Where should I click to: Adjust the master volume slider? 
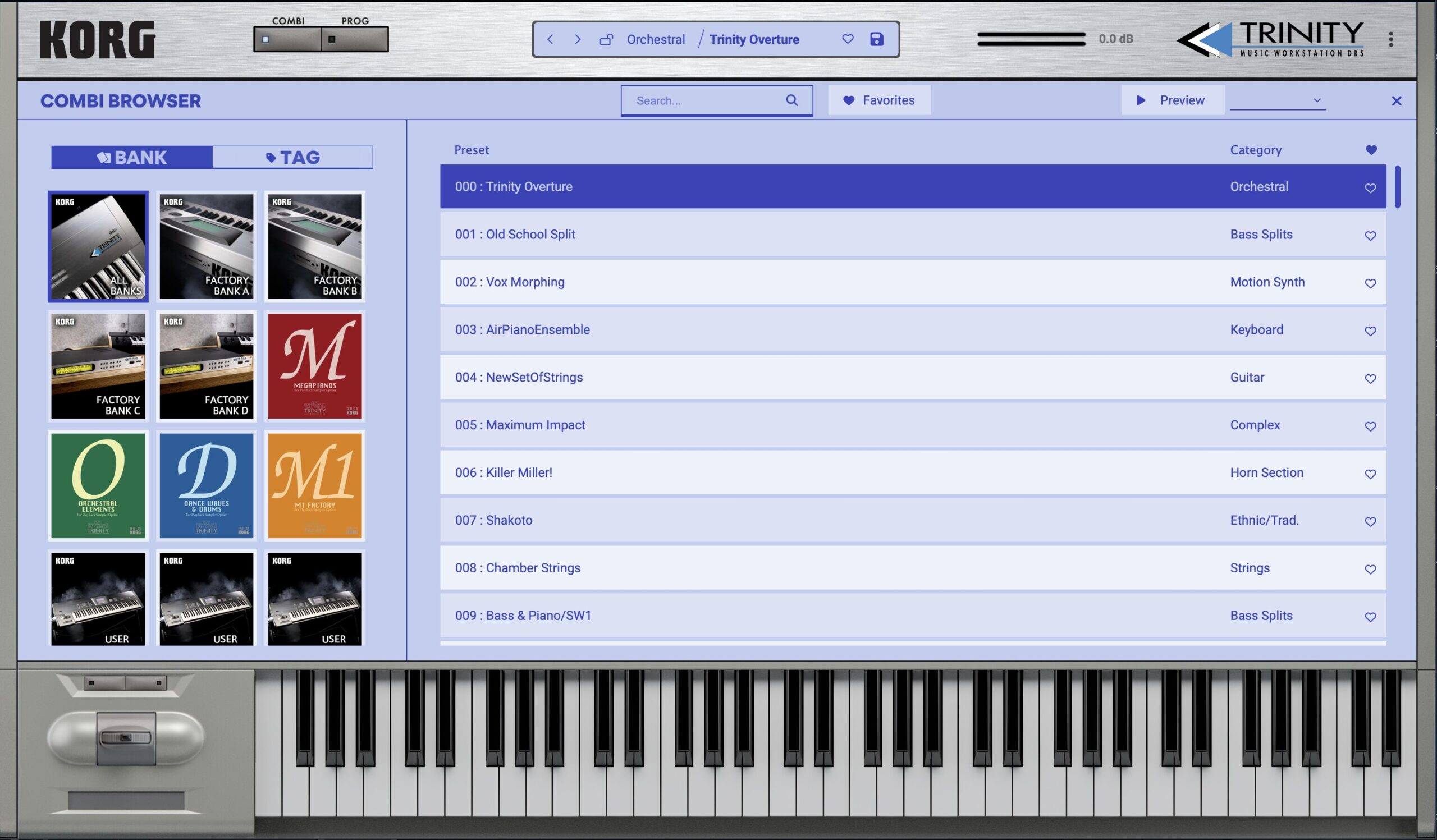[x=1031, y=39]
